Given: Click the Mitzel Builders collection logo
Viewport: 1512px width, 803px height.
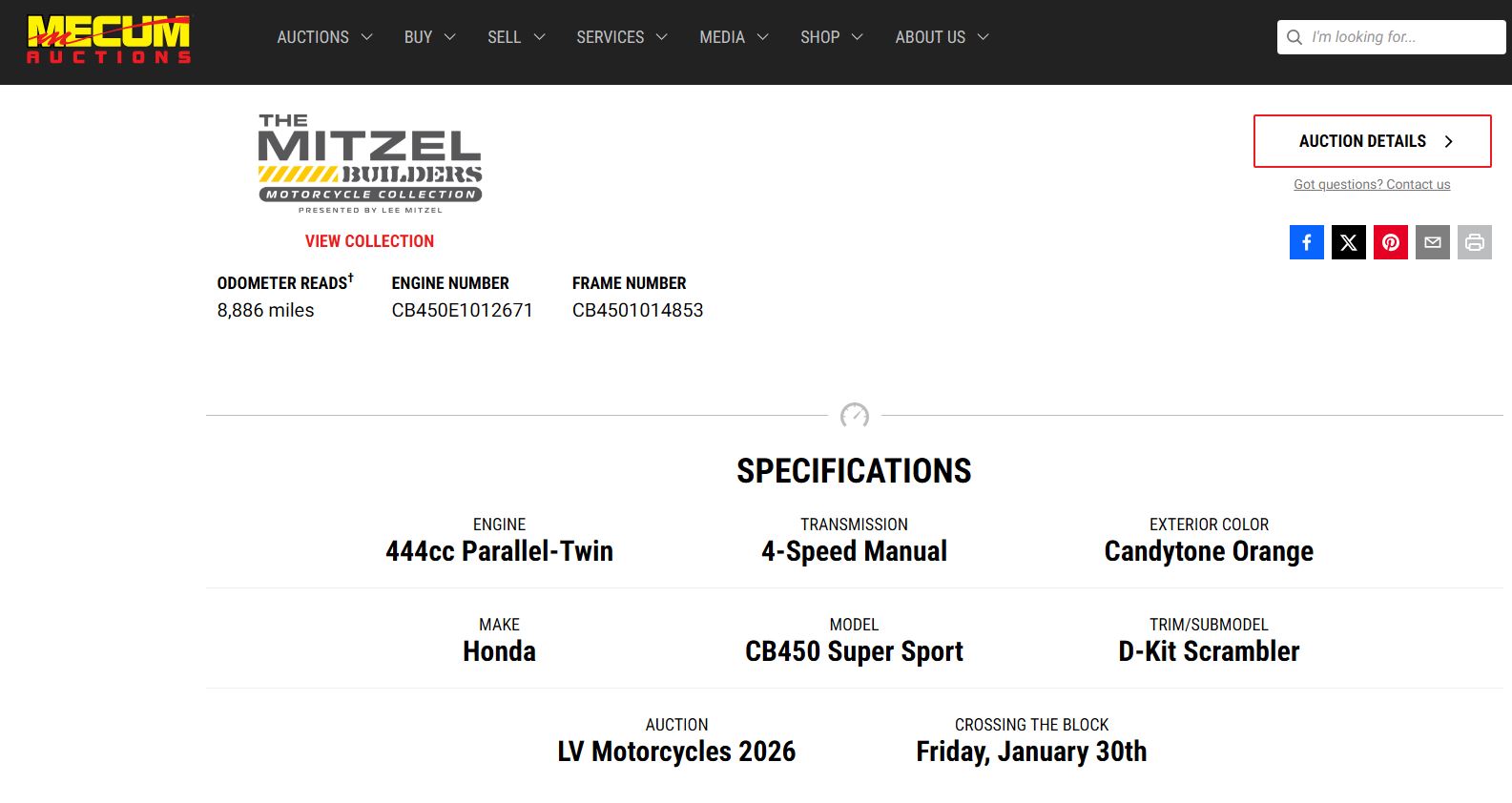Looking at the screenshot, I should click(x=370, y=164).
